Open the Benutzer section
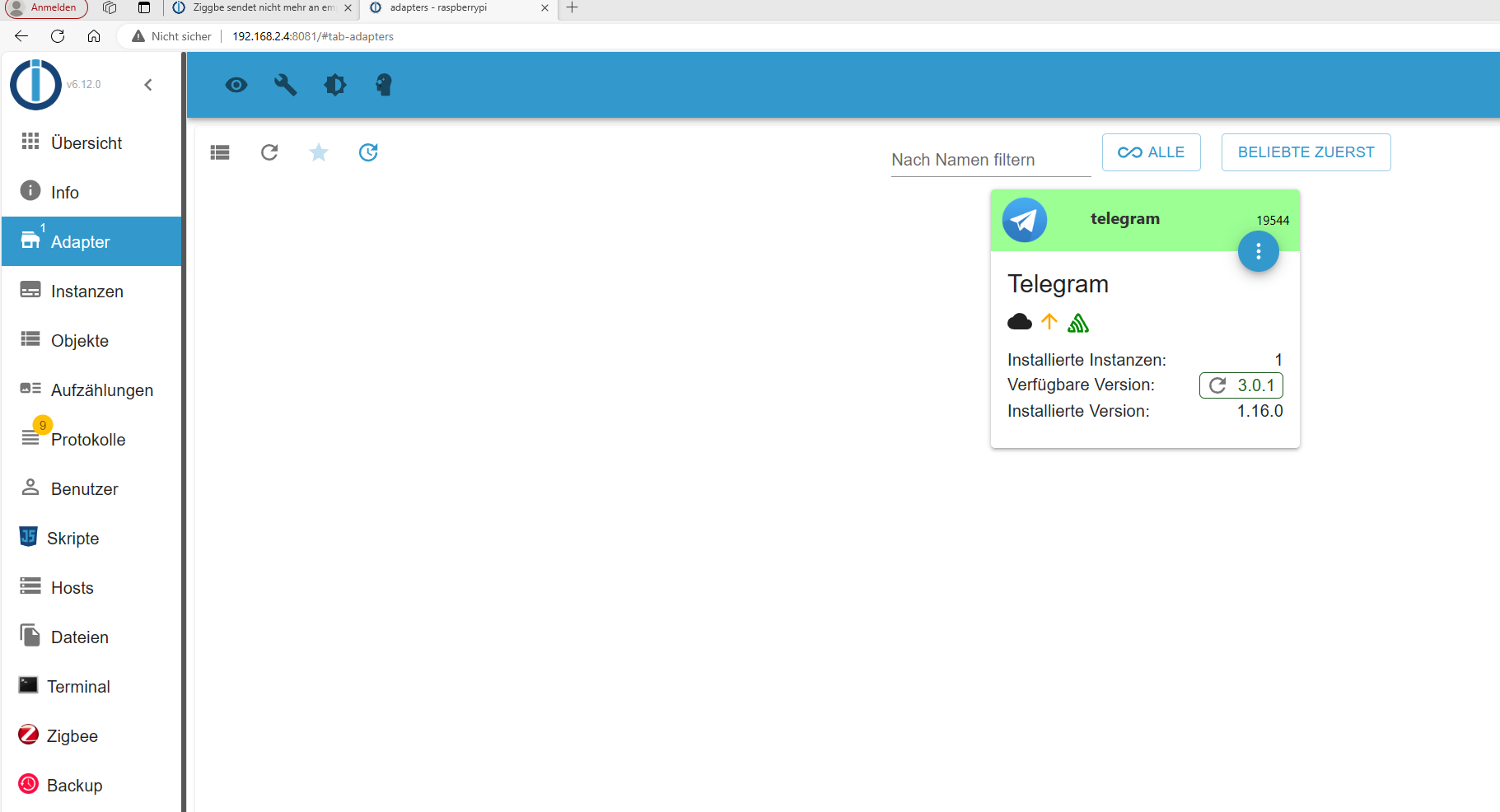 [x=91, y=488]
